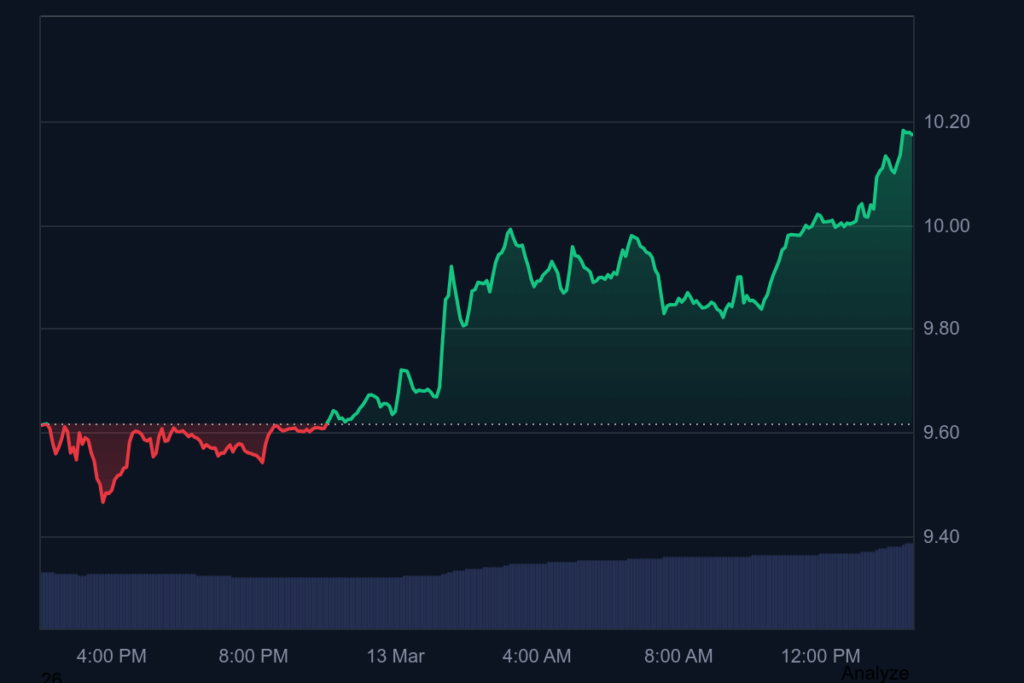Click the green peak just below 10.00 line
Viewport: 1024px width, 683px height.
[x=511, y=229]
